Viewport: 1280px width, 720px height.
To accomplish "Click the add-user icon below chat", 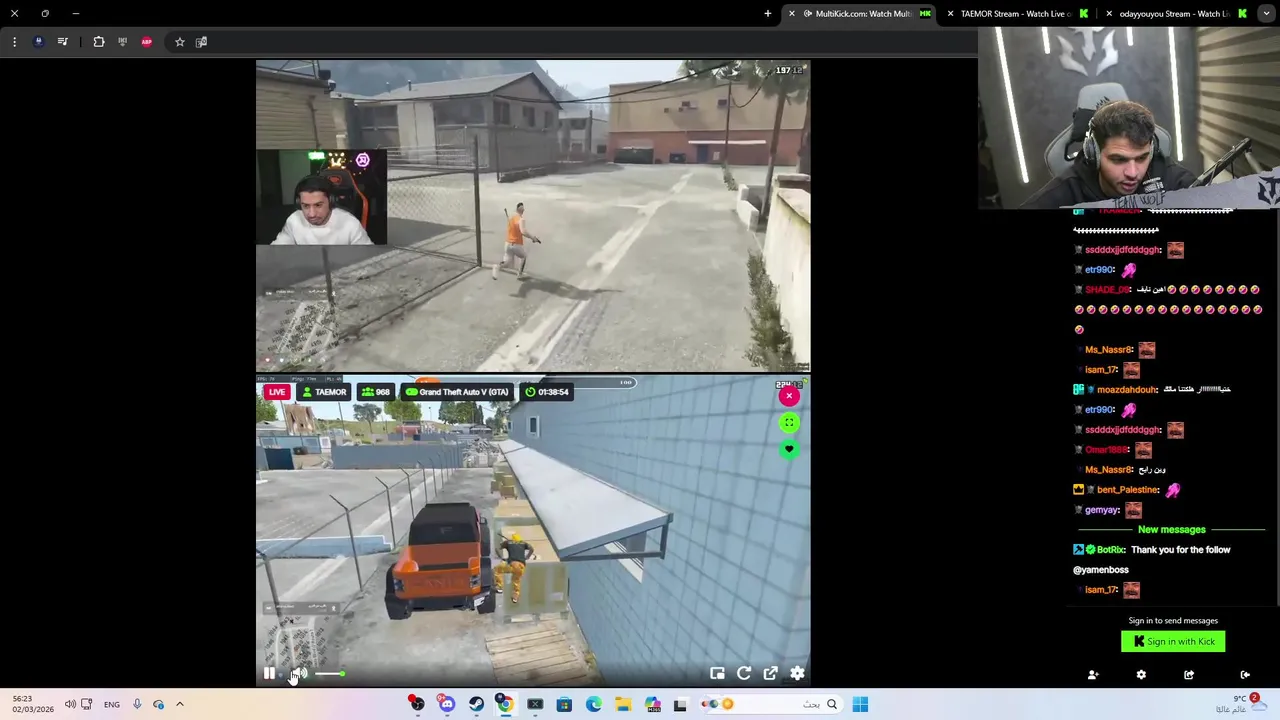I will [x=1093, y=675].
